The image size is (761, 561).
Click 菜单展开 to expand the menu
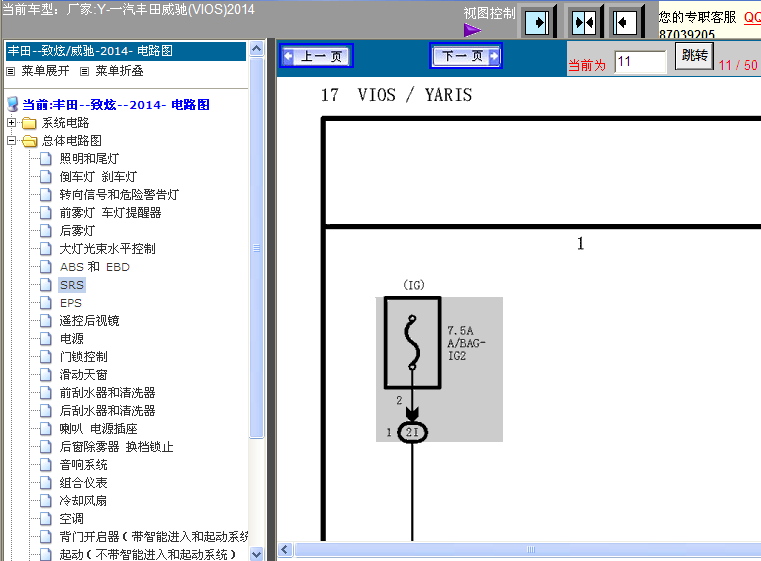point(45,71)
